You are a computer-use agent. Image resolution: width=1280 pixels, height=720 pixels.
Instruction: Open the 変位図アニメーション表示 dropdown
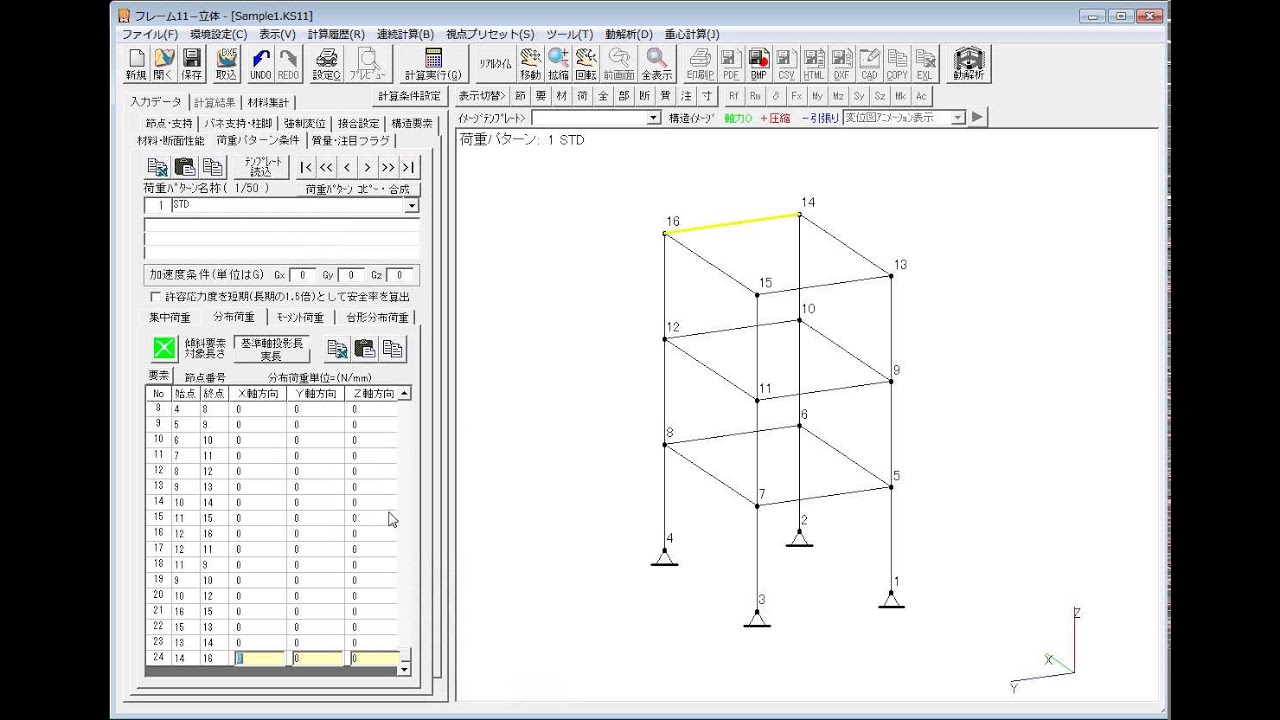click(x=958, y=118)
